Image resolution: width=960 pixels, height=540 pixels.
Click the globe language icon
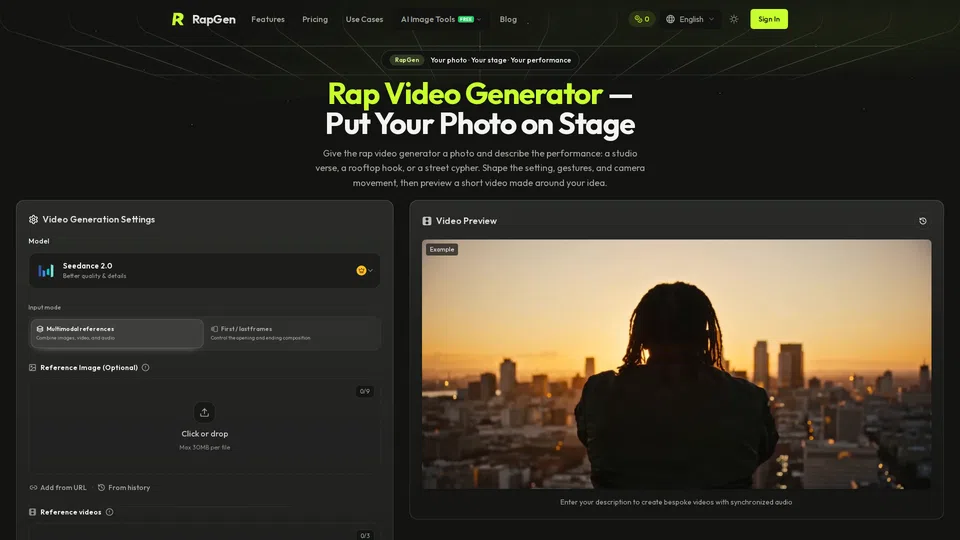click(x=670, y=19)
